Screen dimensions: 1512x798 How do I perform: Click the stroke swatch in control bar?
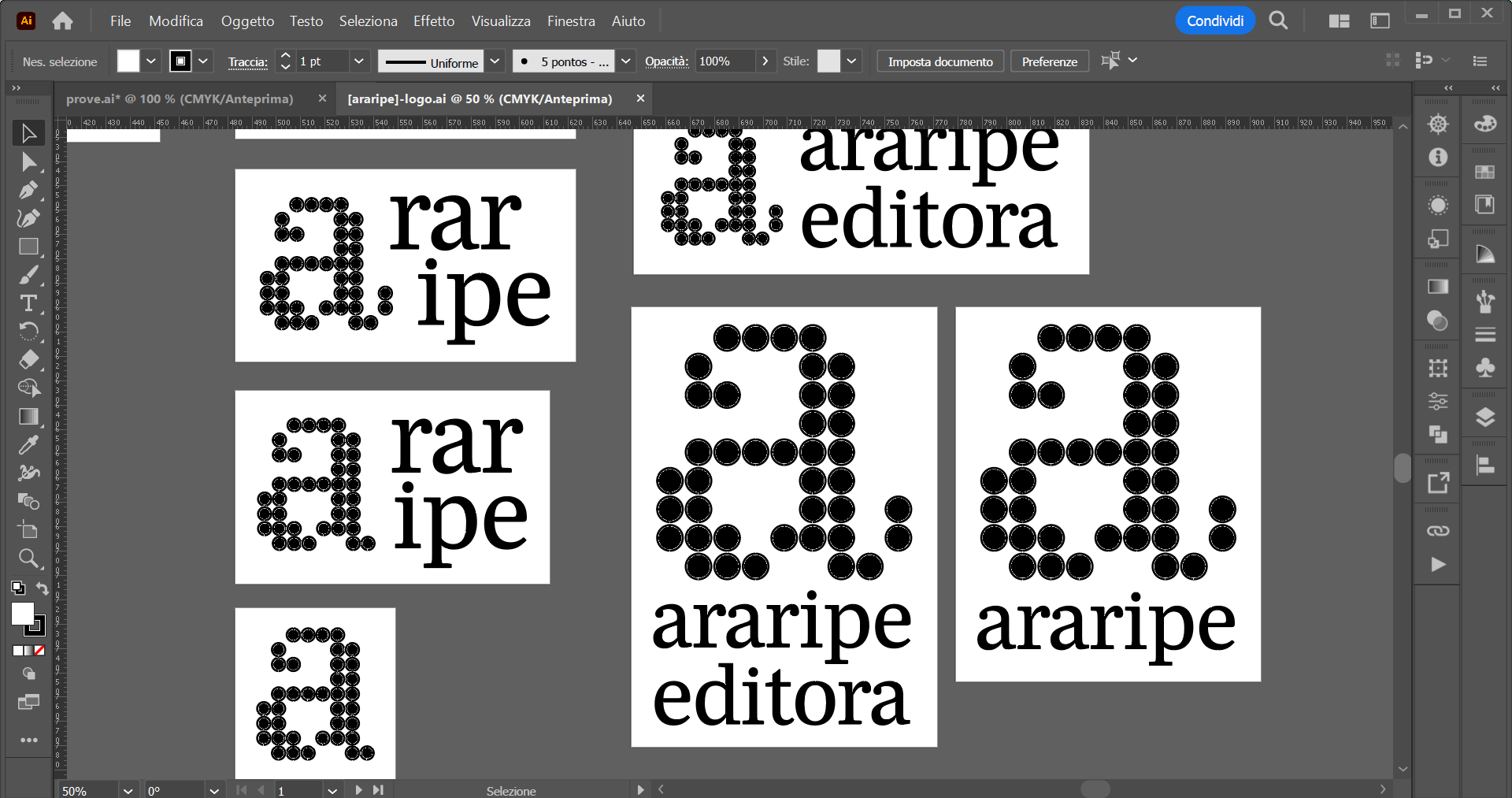pos(180,61)
